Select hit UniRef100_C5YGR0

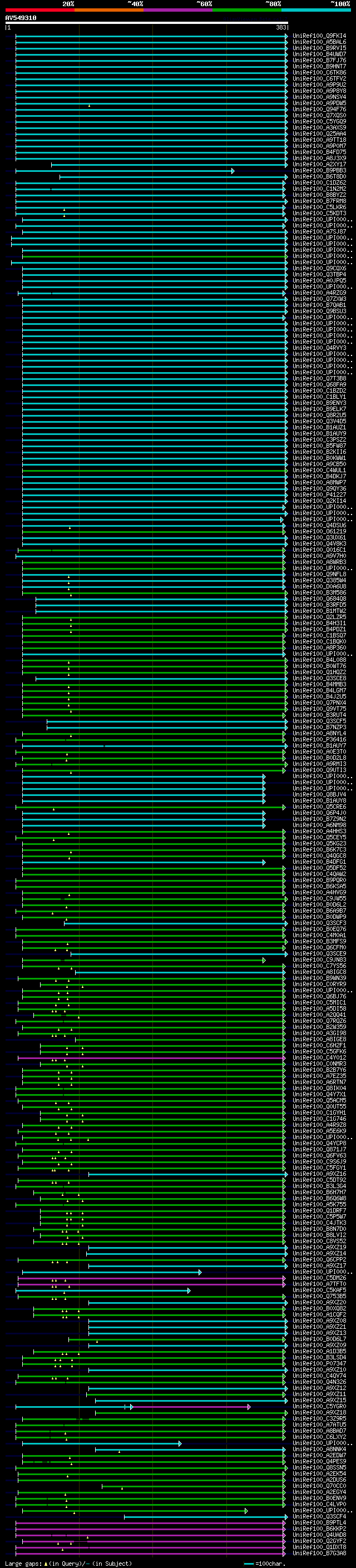click(319, 1406)
